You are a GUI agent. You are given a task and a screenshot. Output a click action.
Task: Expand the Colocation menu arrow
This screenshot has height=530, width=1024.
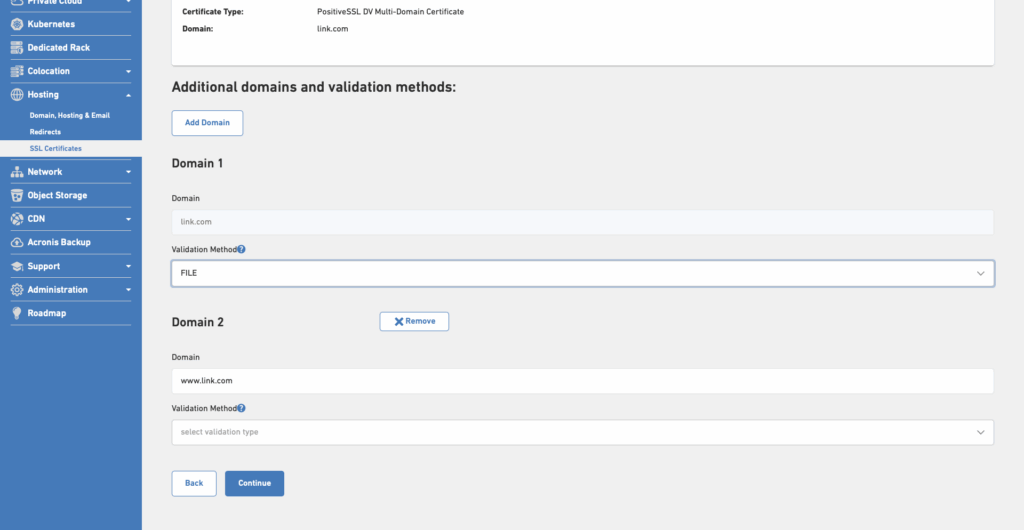[128, 72]
